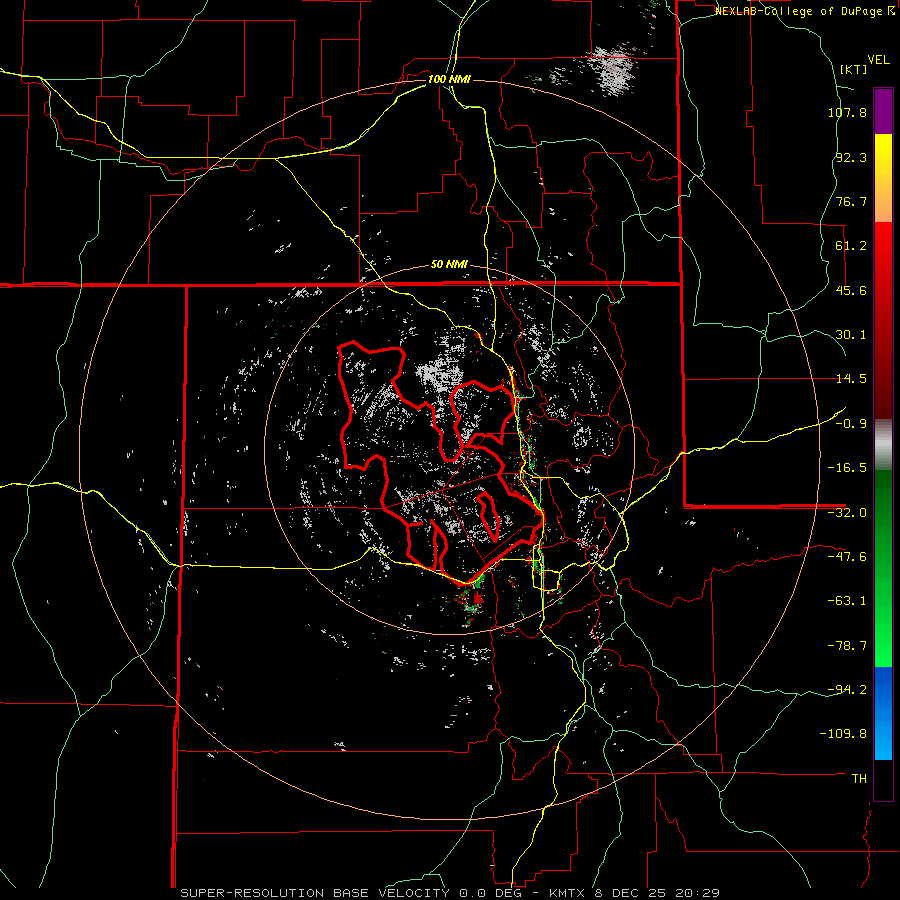
Task: Click the [KT] units label
Action: click(853, 69)
